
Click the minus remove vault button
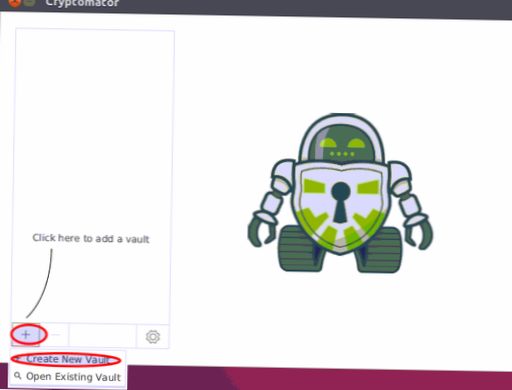click(55, 335)
